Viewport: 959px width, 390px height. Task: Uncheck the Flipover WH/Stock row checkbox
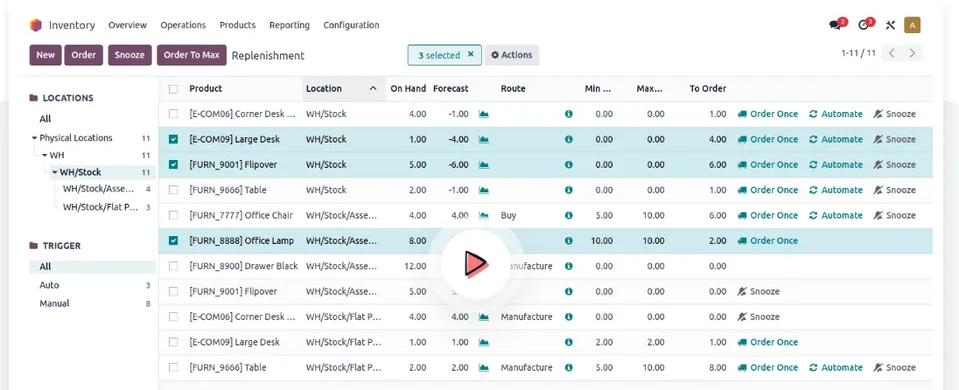coord(173,164)
